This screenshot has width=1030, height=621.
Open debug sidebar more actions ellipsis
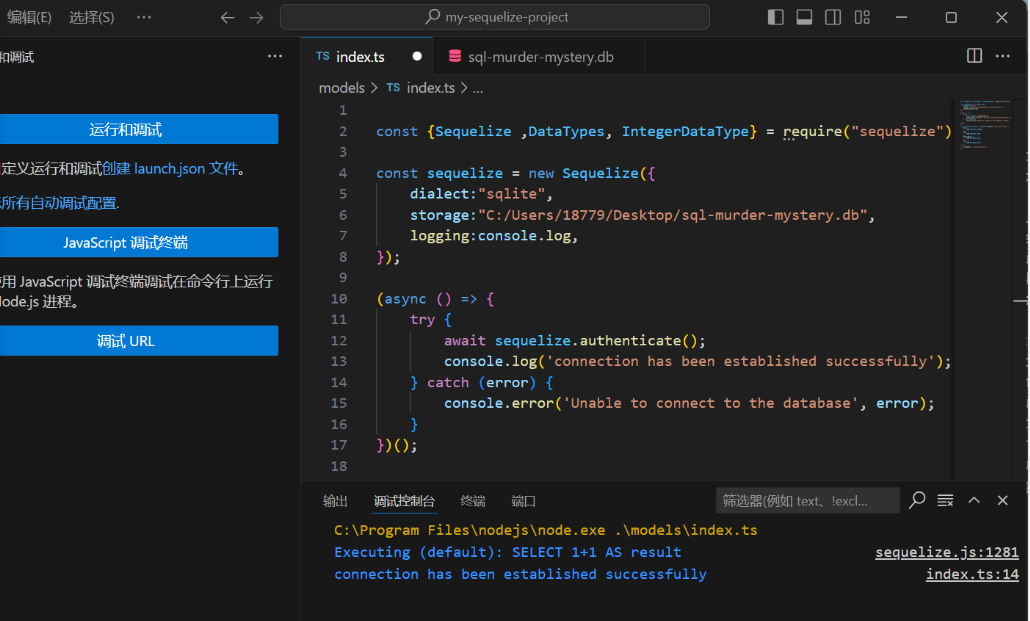pyautogui.click(x=275, y=57)
